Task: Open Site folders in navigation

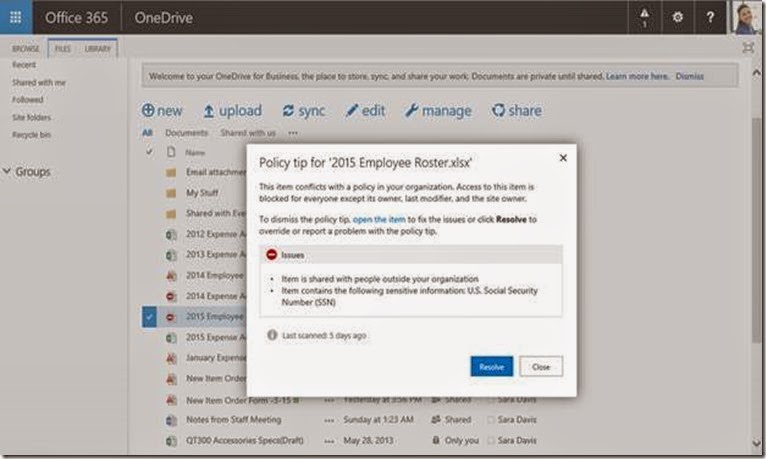Action: coord(31,117)
